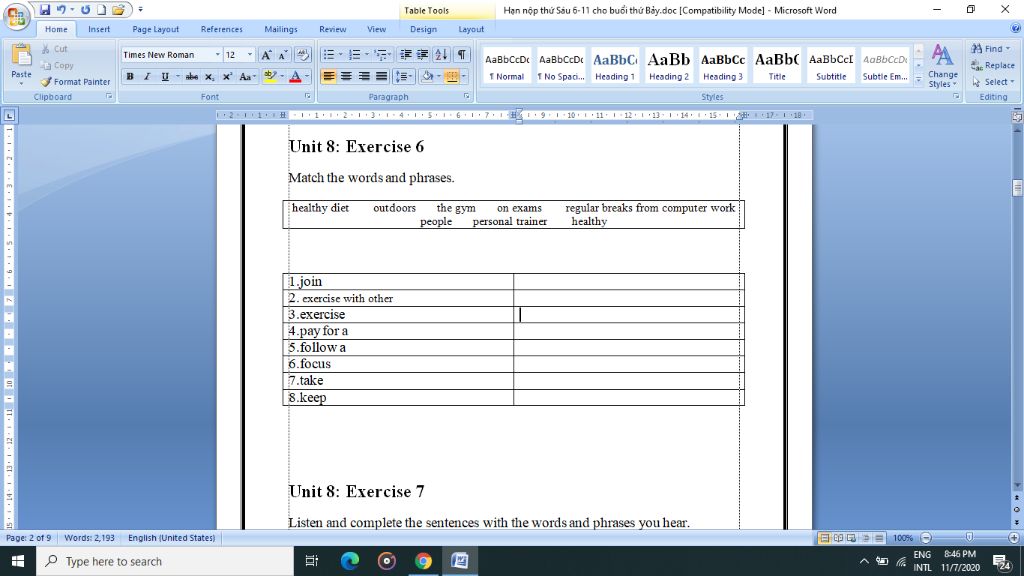The image size is (1024, 576).
Task: Toggle underline formatting
Action: [x=165, y=76]
